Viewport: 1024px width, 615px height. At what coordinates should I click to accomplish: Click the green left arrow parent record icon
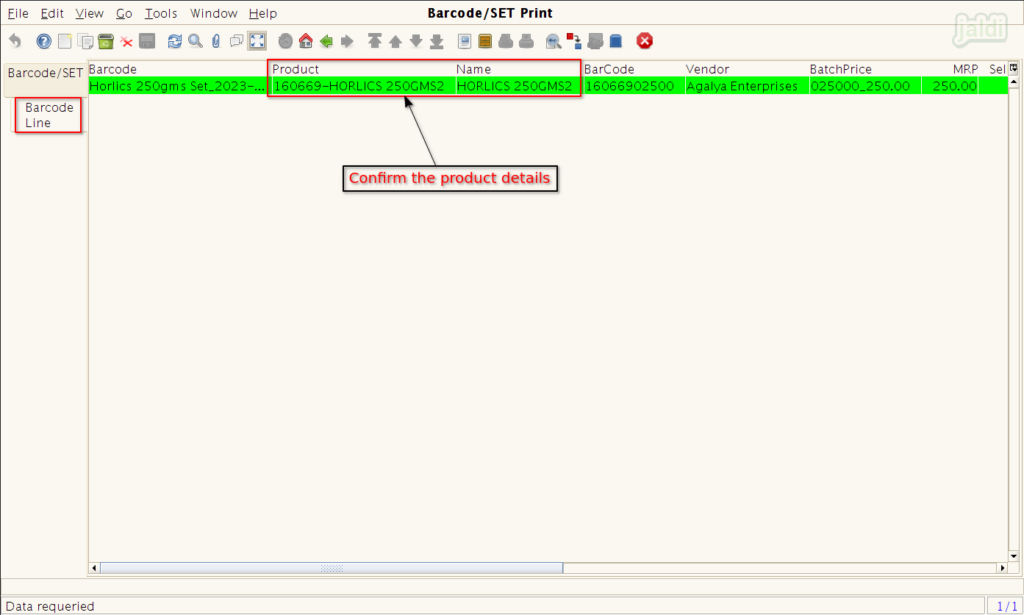(x=327, y=41)
